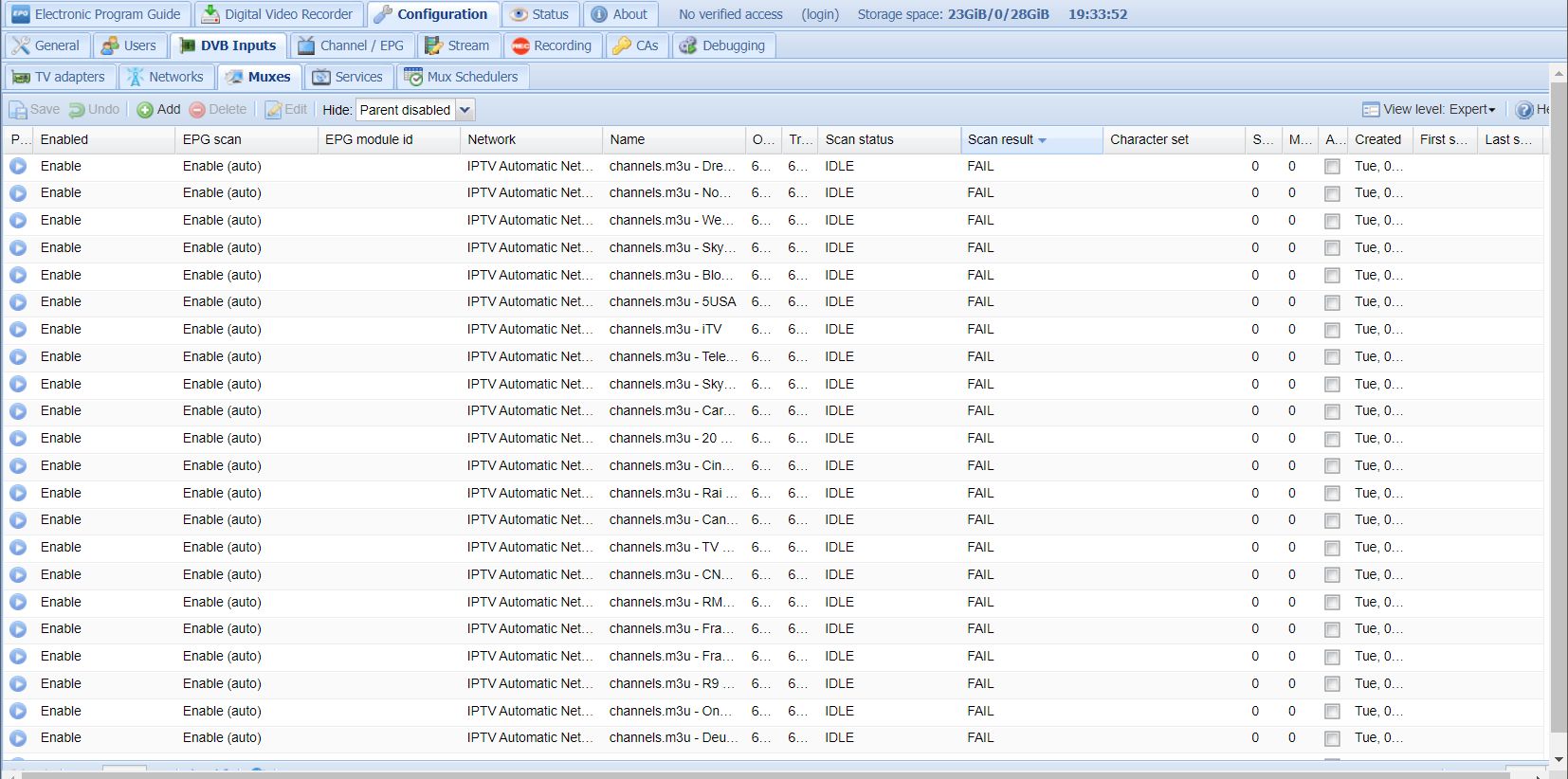
Task: Sort by Scan result column header
Action: tap(1031, 139)
